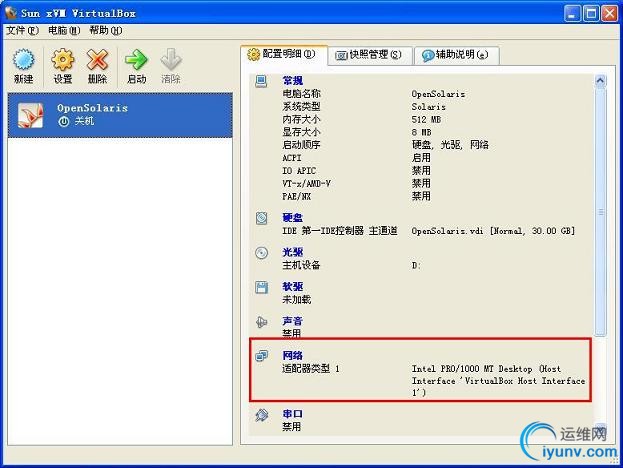
Task: Click the IO APIC label
Action: pyautogui.click(x=299, y=171)
